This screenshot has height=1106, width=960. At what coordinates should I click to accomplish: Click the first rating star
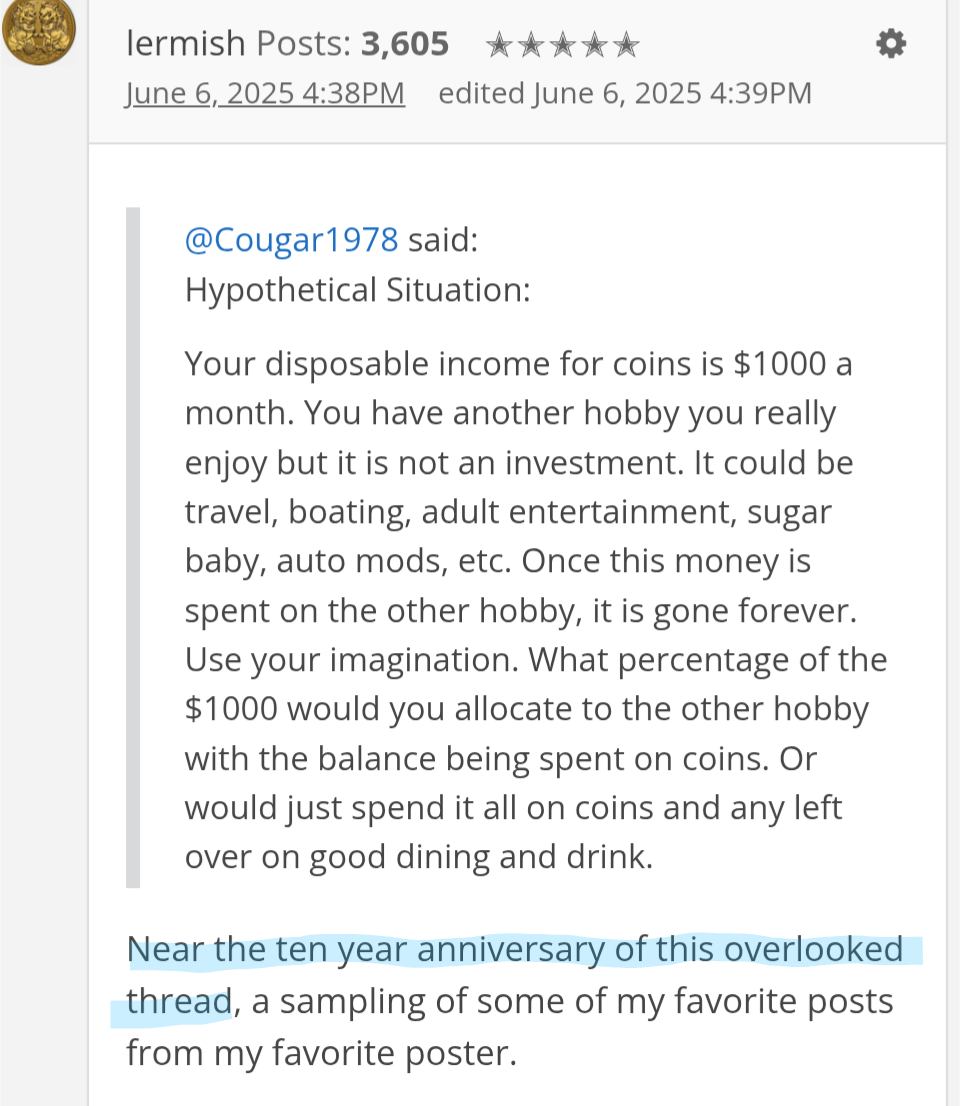(499, 45)
